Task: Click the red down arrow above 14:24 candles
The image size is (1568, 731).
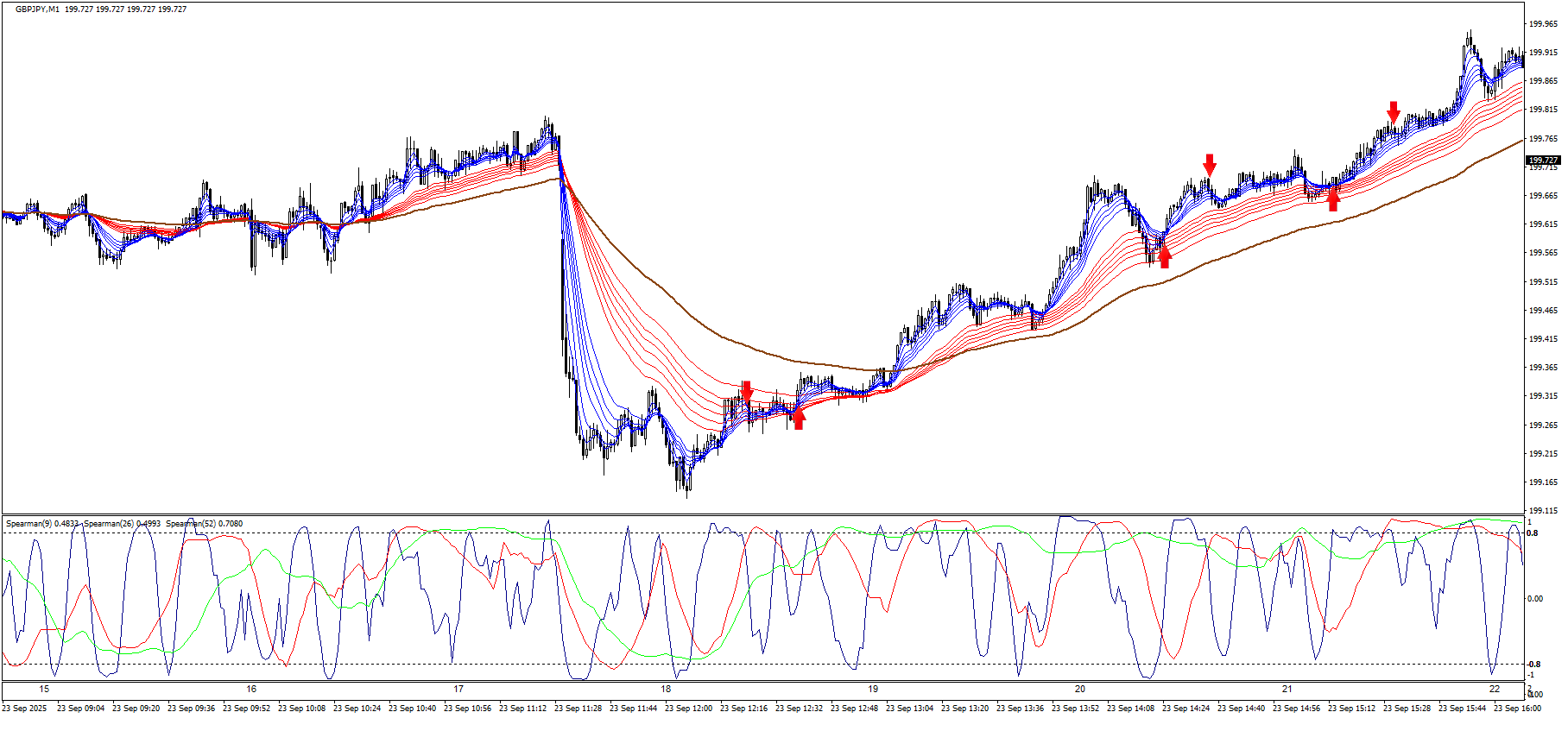Action: (x=1210, y=164)
